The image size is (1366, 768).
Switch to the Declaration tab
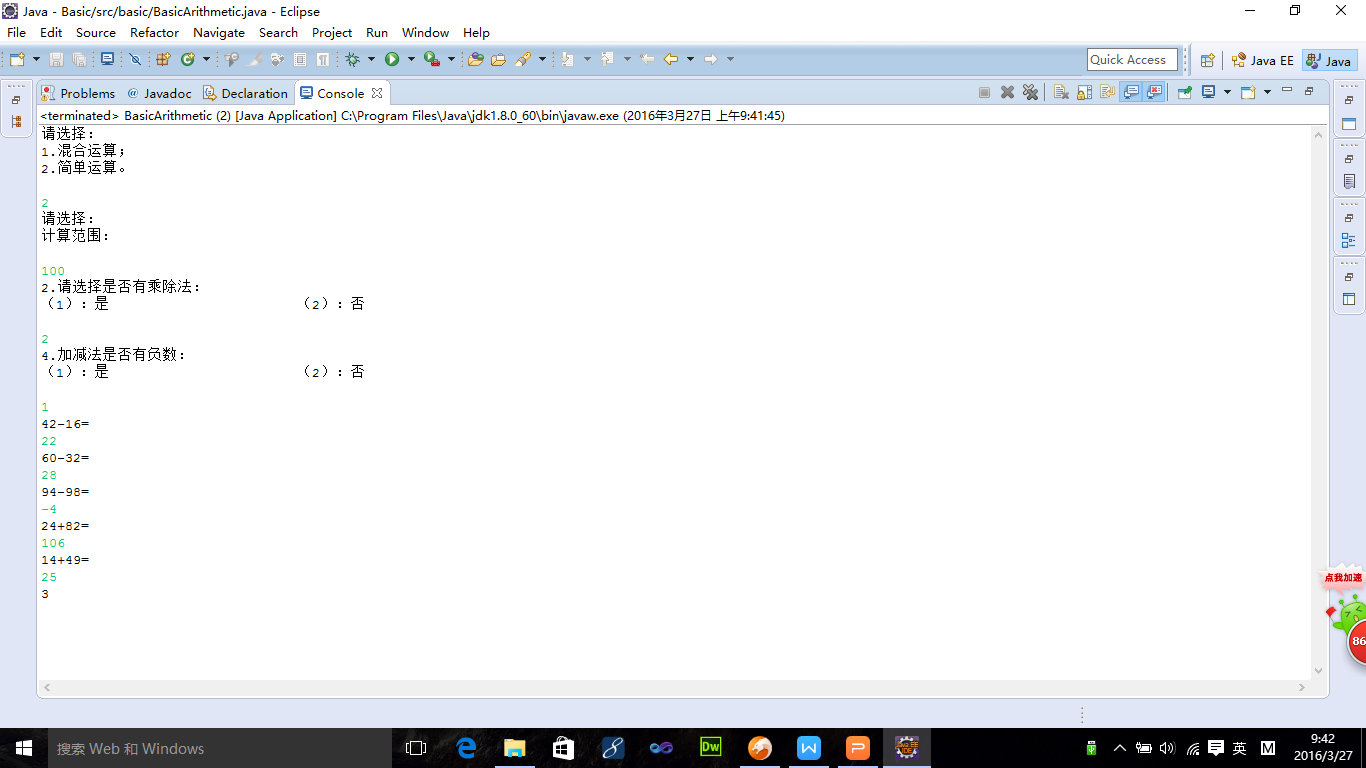tap(245, 93)
